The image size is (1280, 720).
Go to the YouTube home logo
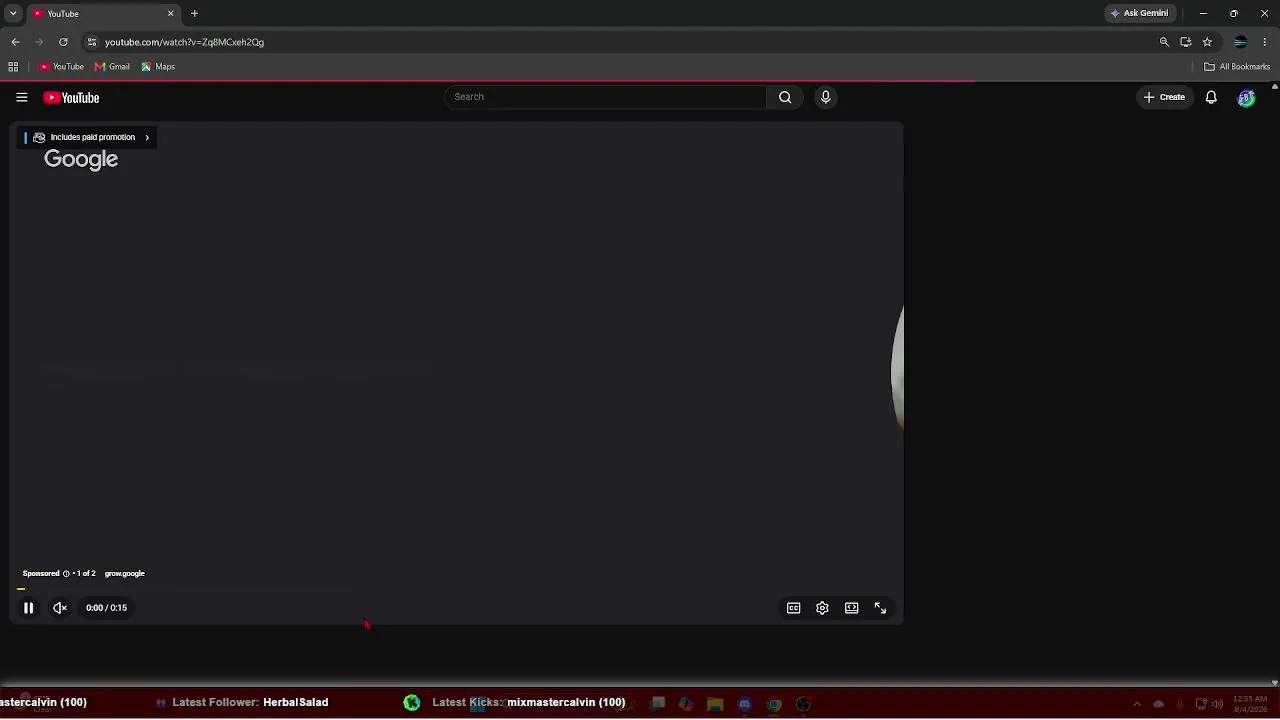point(71,98)
